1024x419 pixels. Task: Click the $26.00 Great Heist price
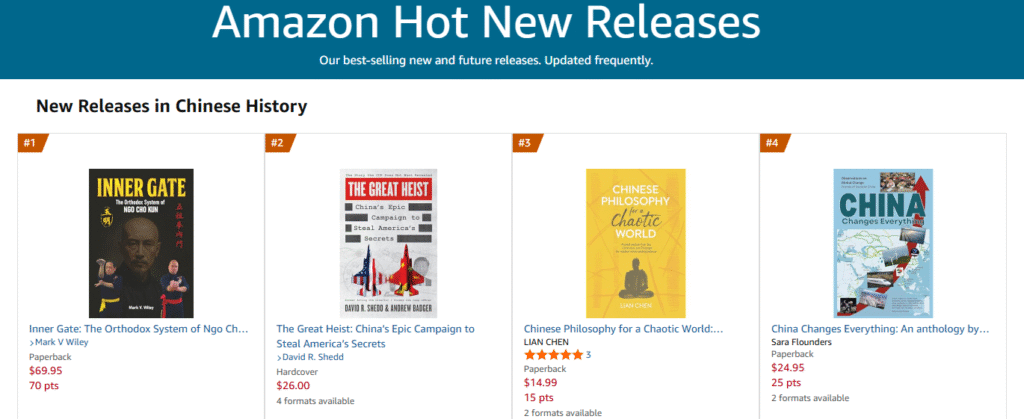click(x=293, y=385)
